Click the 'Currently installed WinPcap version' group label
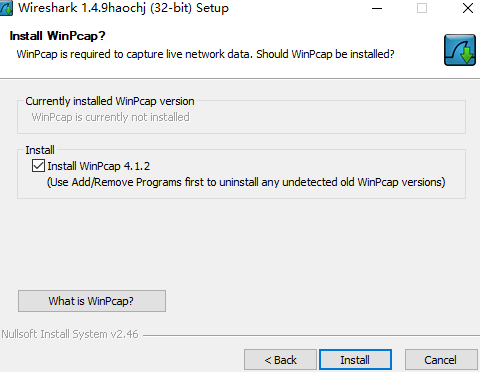 (x=110, y=101)
